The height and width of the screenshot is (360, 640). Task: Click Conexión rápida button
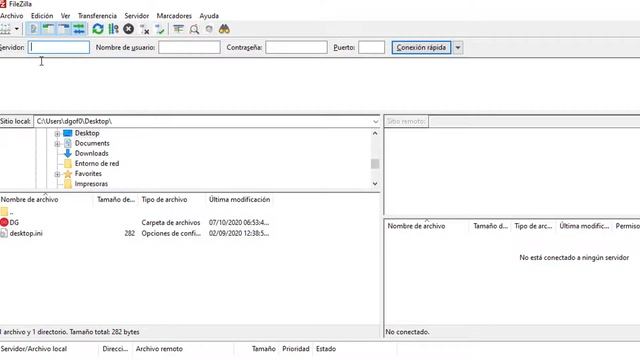[x=421, y=47]
